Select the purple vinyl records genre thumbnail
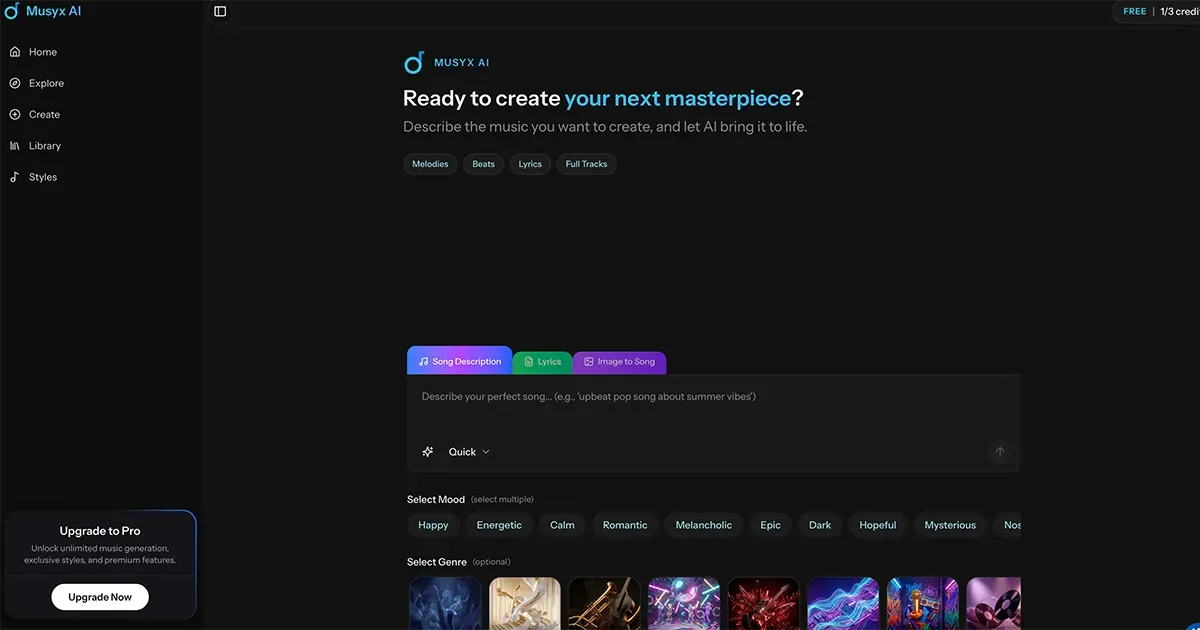The width and height of the screenshot is (1200, 630). pos(994,603)
